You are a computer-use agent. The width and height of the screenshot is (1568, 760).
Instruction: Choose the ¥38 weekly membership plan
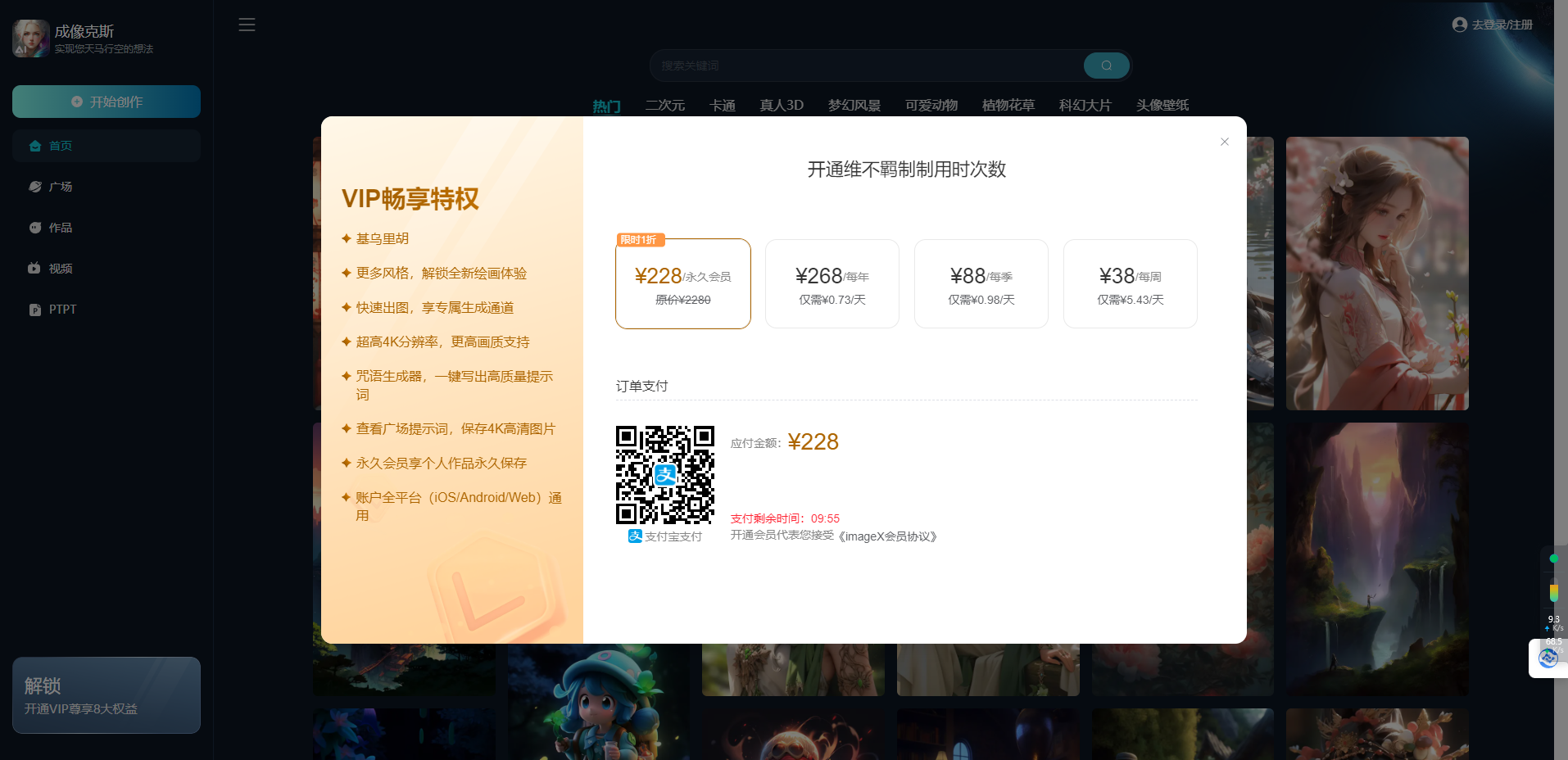coord(1130,283)
